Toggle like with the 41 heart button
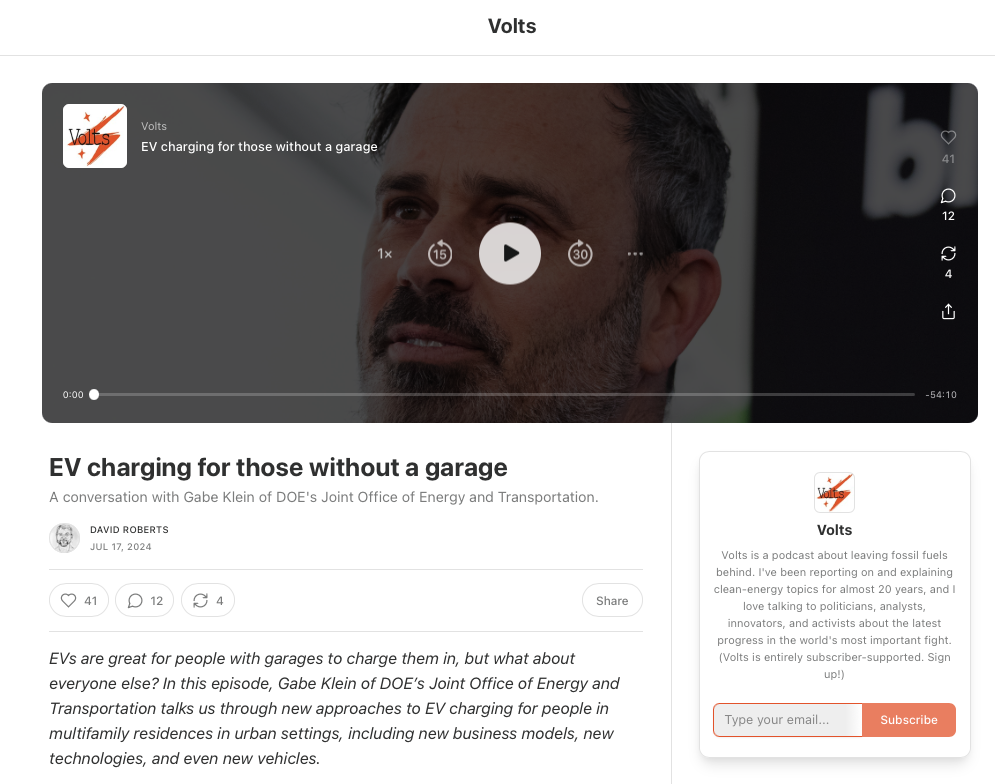 click(79, 600)
